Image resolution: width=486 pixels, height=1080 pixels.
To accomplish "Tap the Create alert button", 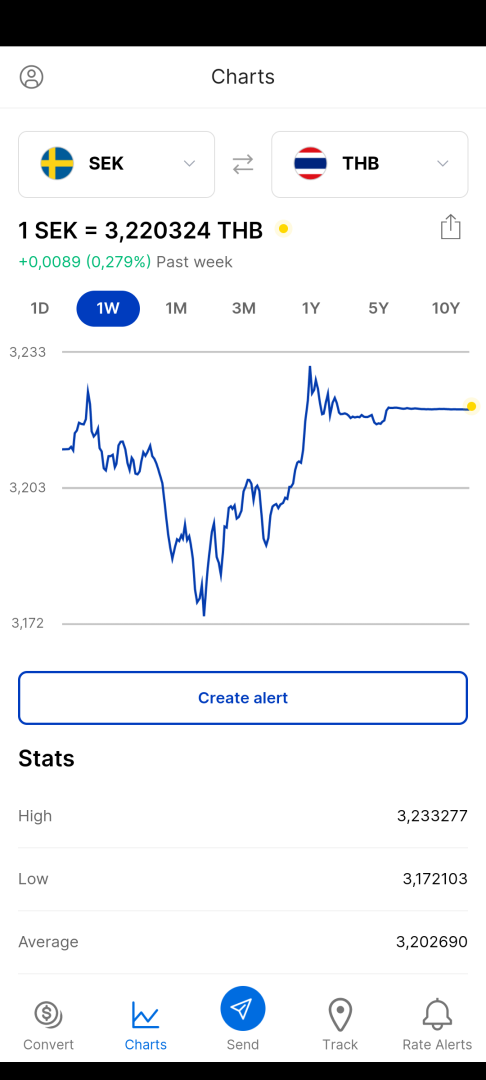I will (243, 698).
